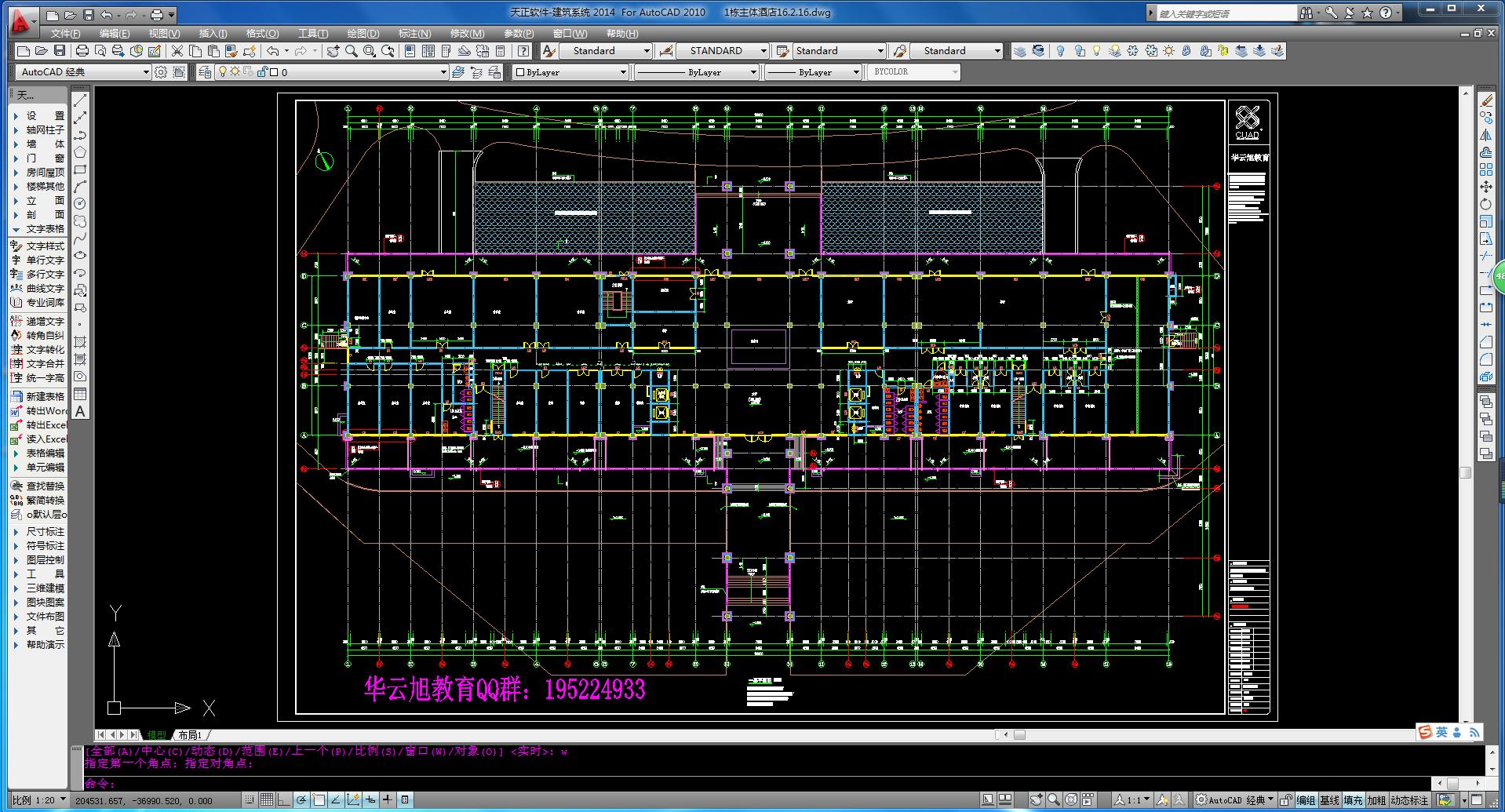The width and height of the screenshot is (1505, 812).
Task: Toggle the 填充 (fill) status bar button
Action: click(1353, 800)
